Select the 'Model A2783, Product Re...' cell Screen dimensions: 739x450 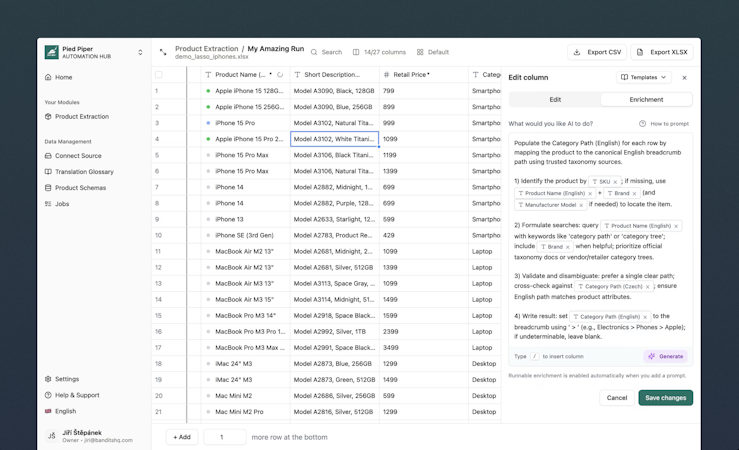click(x=335, y=235)
